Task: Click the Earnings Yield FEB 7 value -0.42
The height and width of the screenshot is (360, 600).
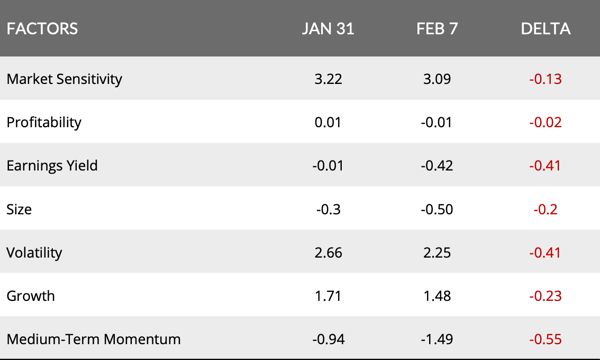Action: [x=437, y=166]
